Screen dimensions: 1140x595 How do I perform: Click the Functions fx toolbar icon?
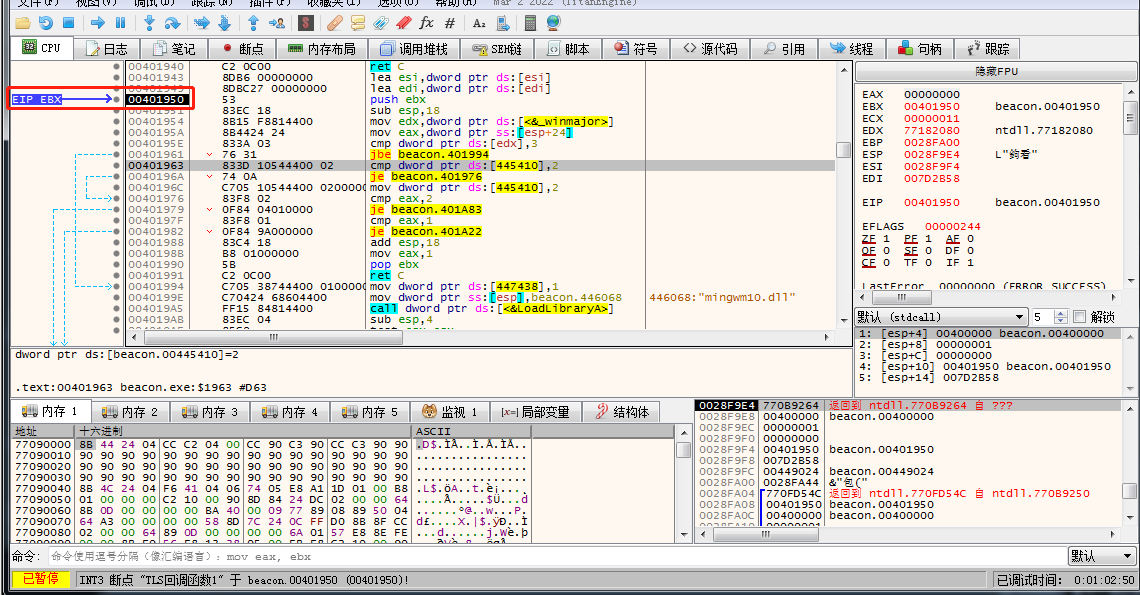click(x=427, y=22)
